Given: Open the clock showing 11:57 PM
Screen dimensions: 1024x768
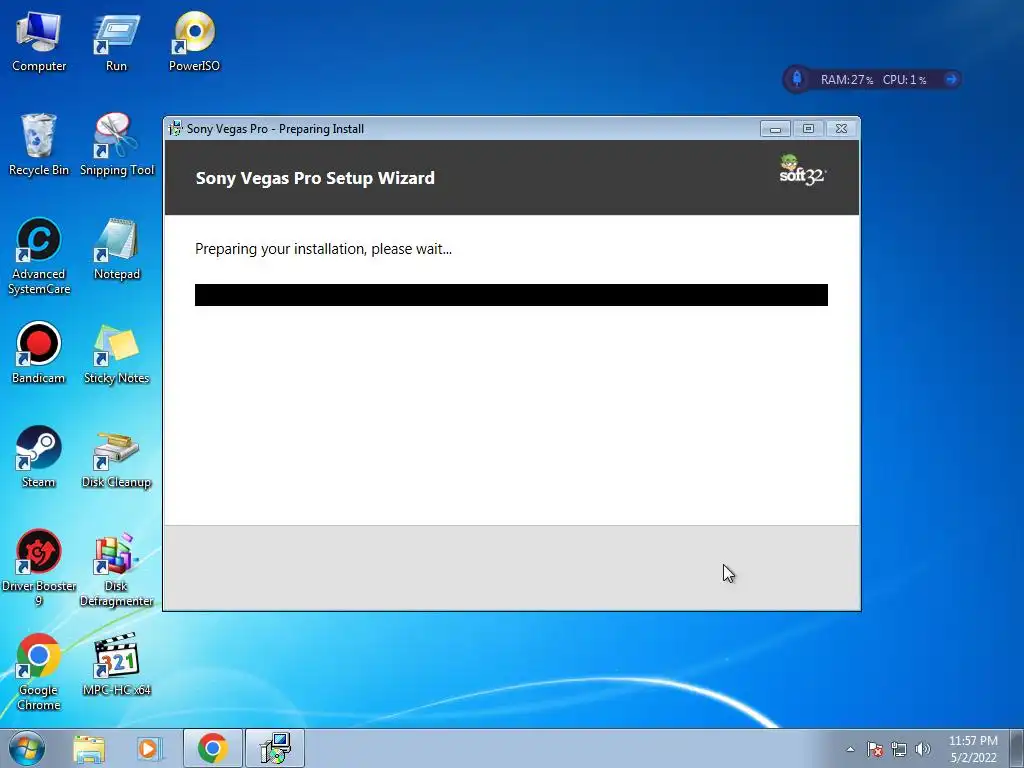Looking at the screenshot, I should [x=973, y=749].
